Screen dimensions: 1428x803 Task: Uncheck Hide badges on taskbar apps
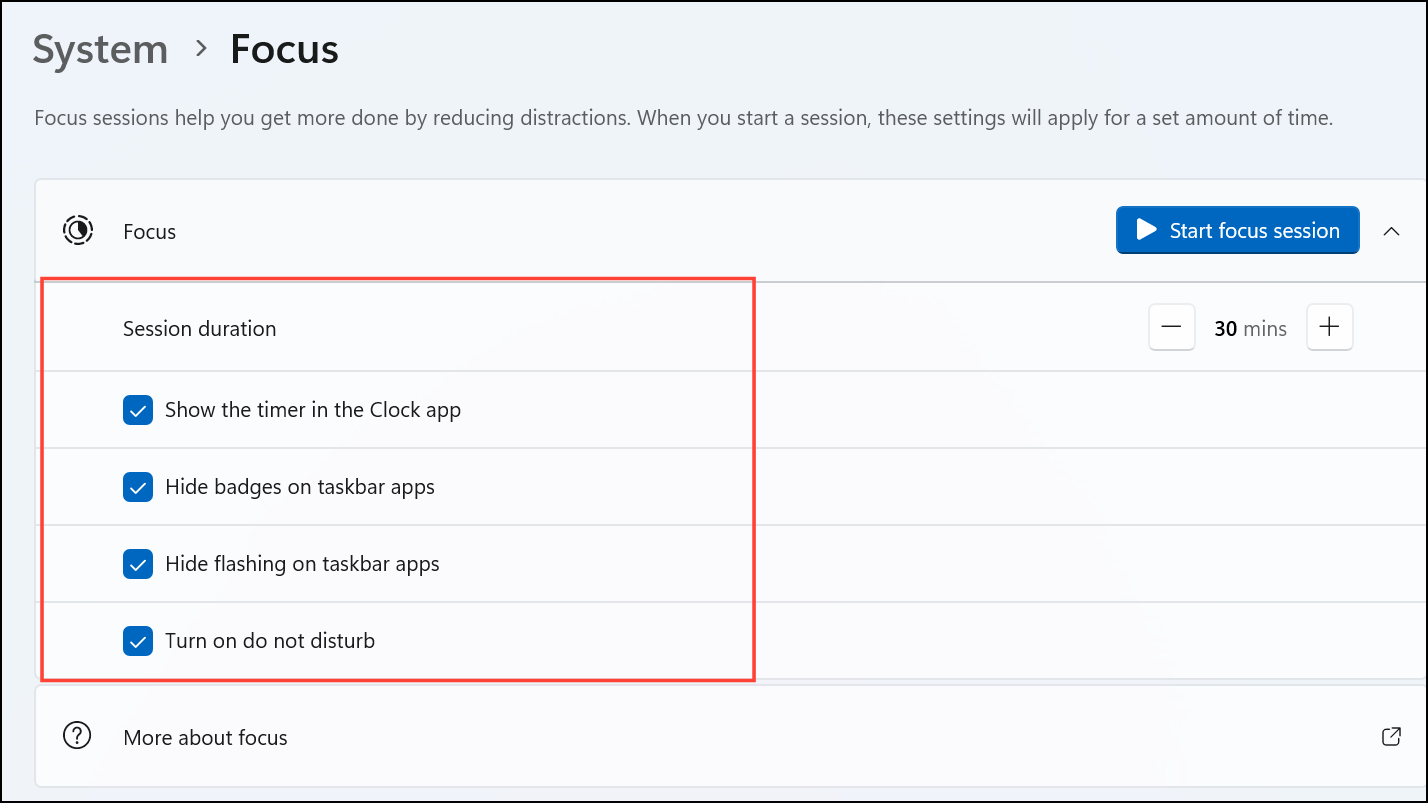click(x=138, y=487)
